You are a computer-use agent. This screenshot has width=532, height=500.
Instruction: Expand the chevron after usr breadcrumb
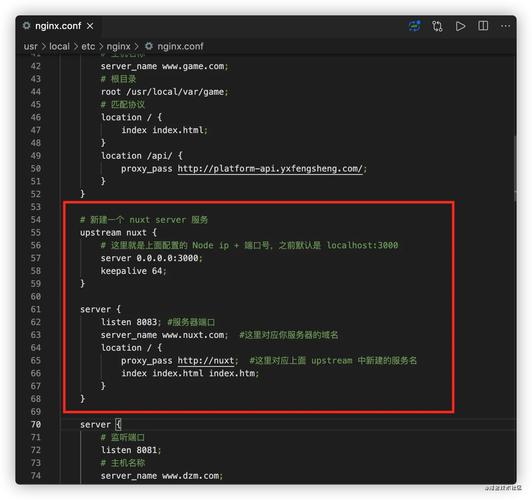click(x=44, y=46)
